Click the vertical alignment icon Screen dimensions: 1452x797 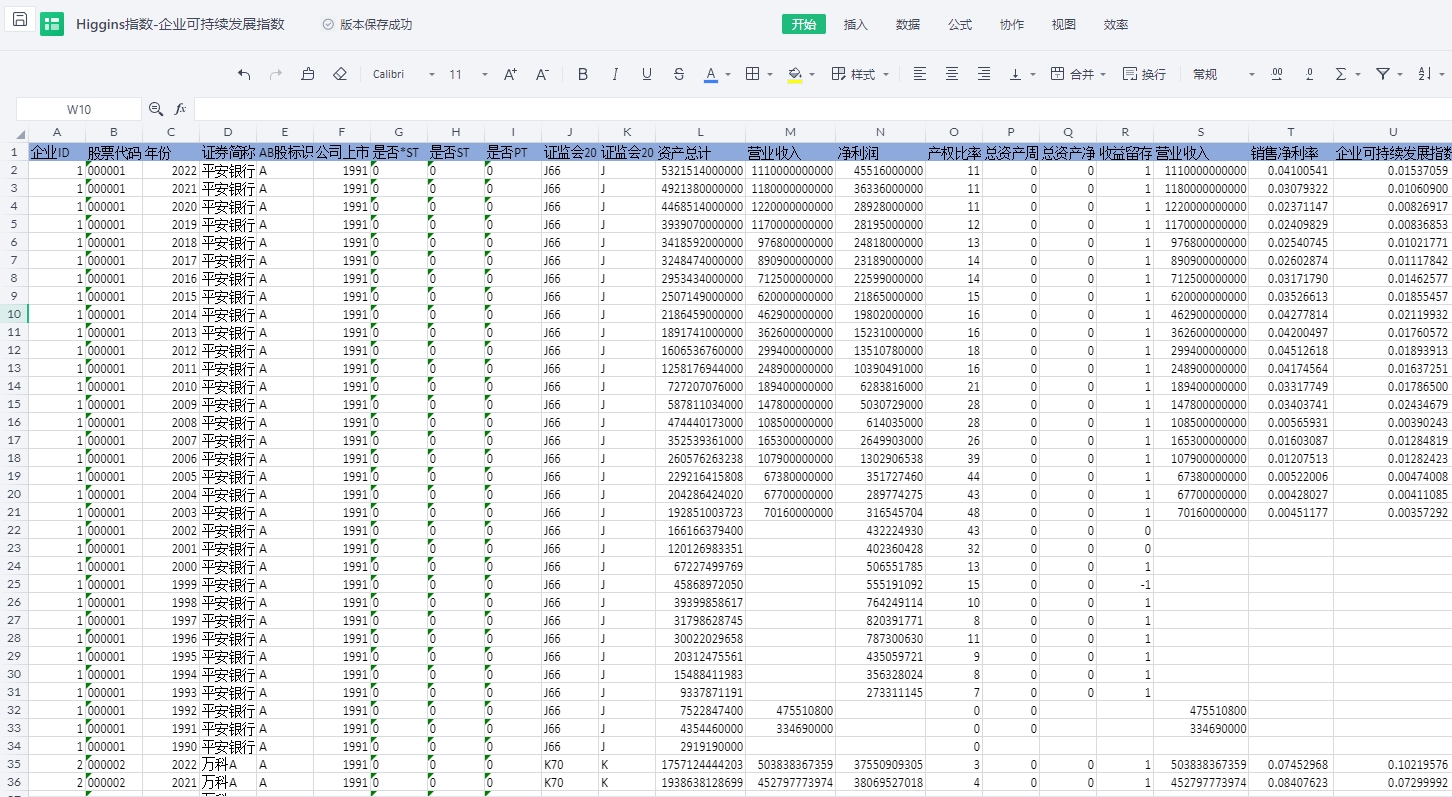pyautogui.click(x=1016, y=74)
